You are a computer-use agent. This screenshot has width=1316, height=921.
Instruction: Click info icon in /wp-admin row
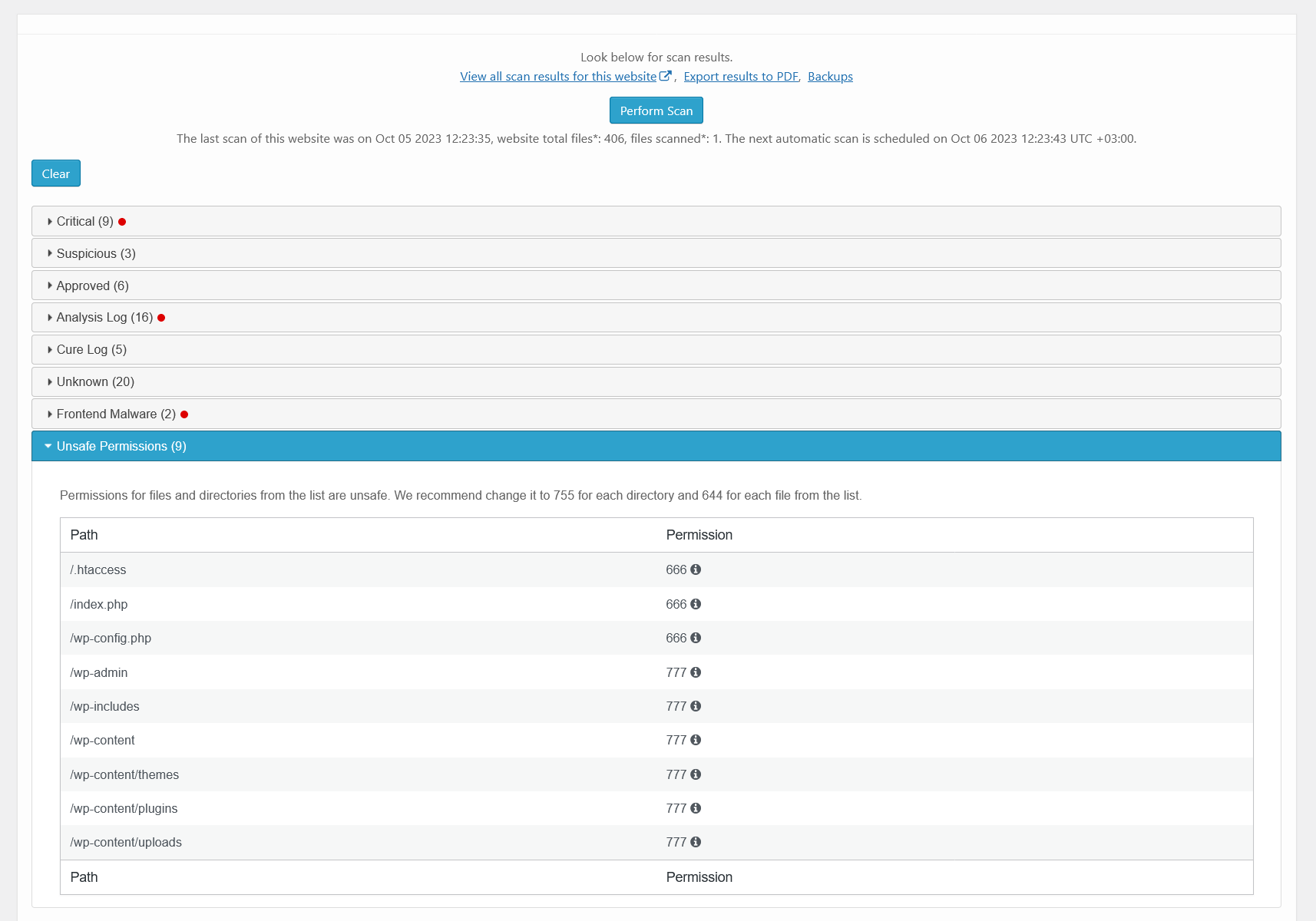click(696, 672)
